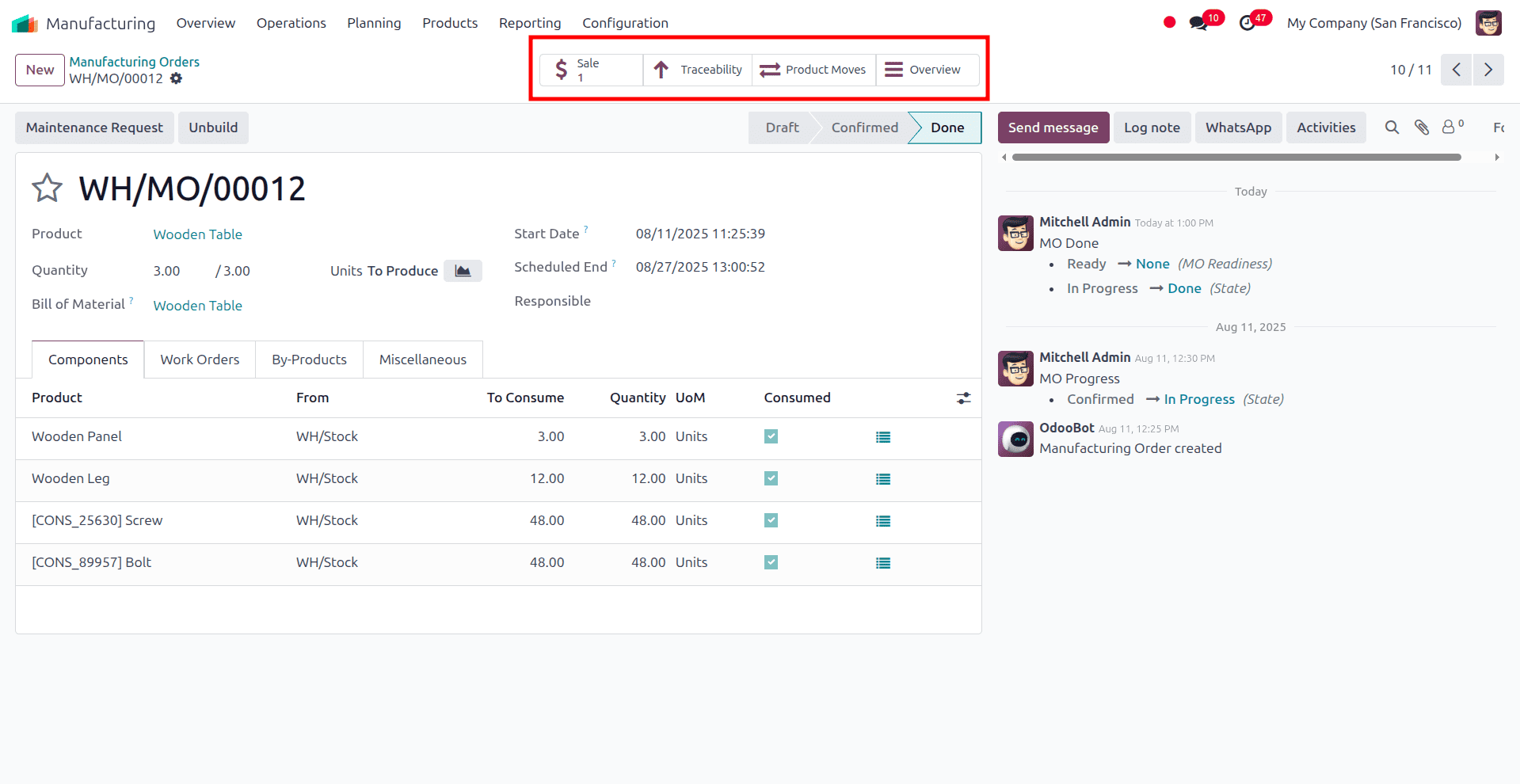Click the Unbuild button
1520x784 pixels.
pos(213,127)
